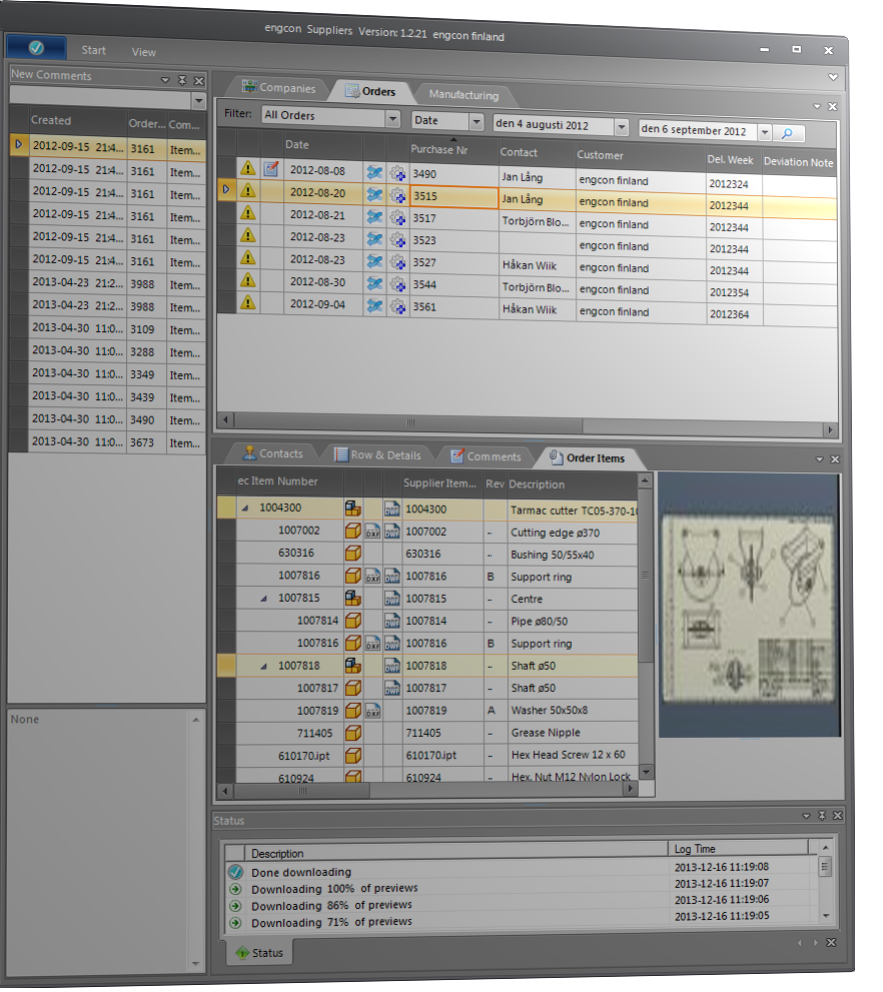Click the assembly icon for item 1007815
The image size is (883, 992).
353,598
